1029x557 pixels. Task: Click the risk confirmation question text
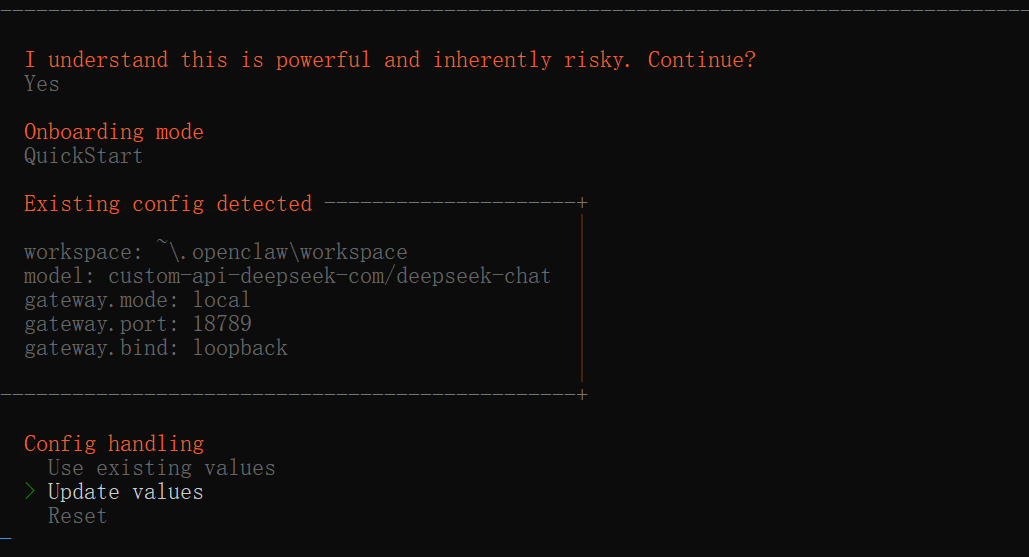[390, 60]
